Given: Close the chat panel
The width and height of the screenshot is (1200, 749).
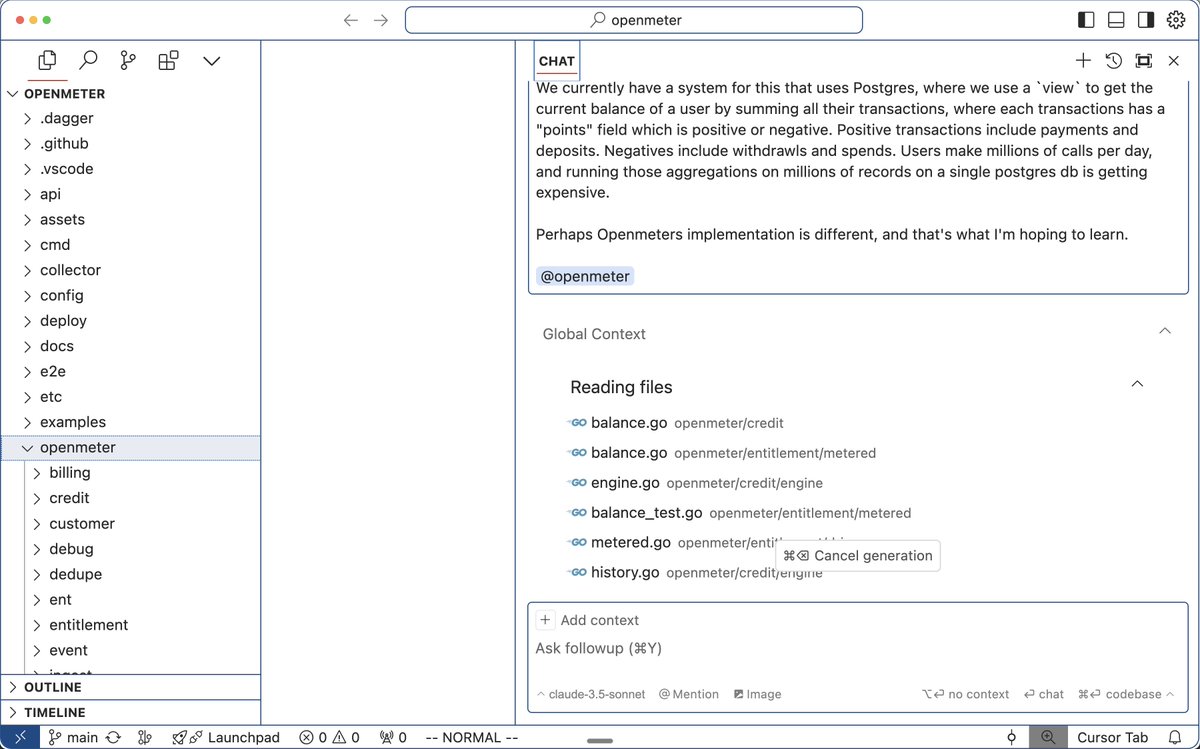Looking at the screenshot, I should point(1174,61).
